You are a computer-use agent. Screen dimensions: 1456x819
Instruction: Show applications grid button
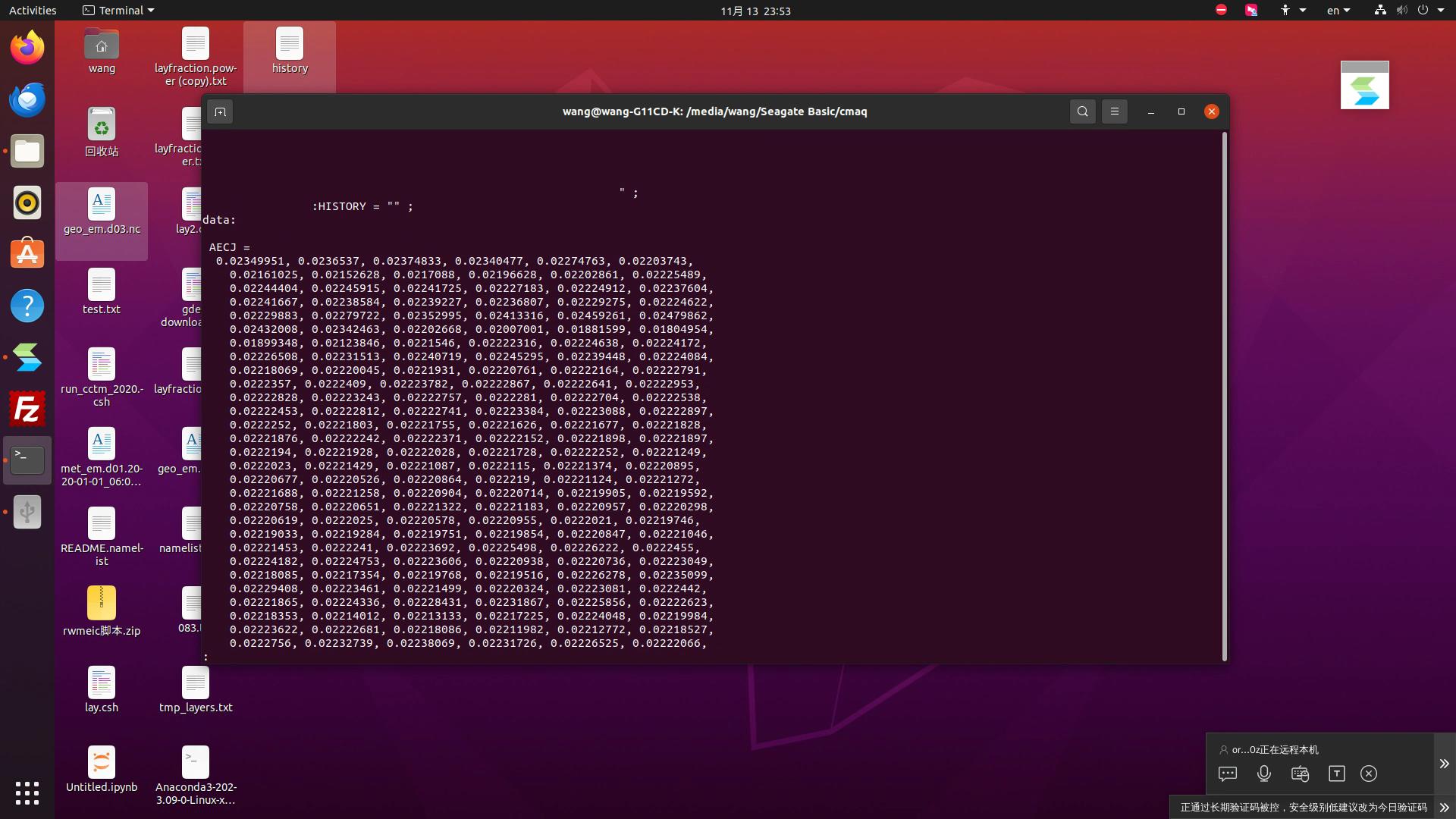tap(27, 792)
